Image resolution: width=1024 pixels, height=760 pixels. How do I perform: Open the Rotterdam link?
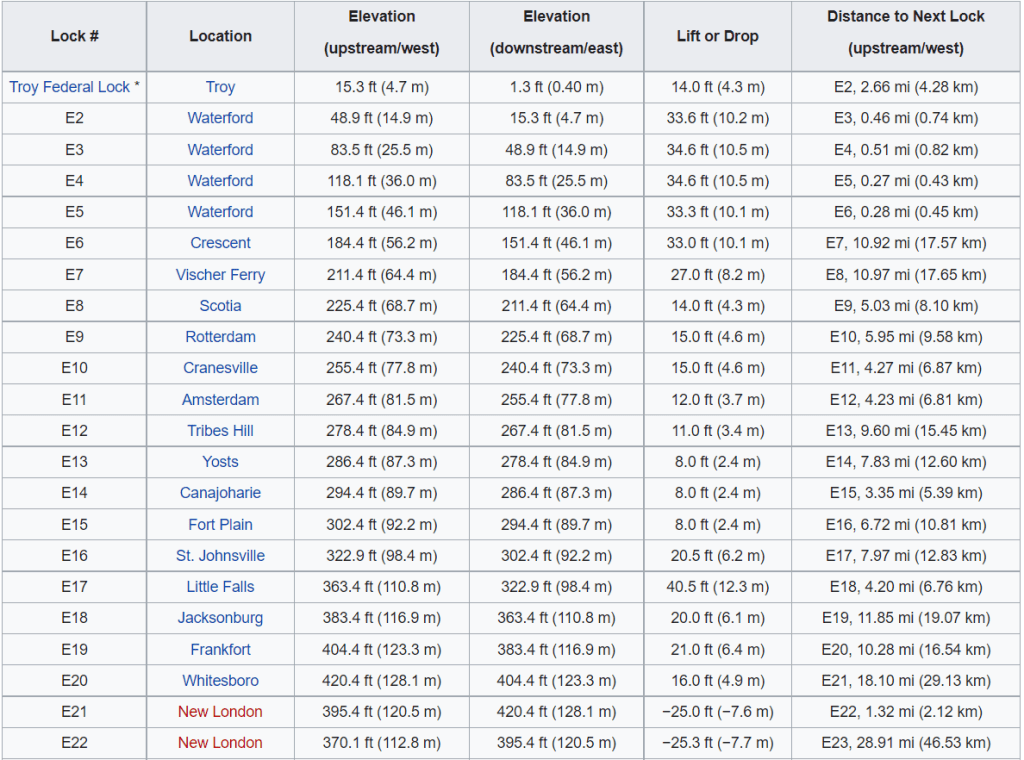pos(220,337)
